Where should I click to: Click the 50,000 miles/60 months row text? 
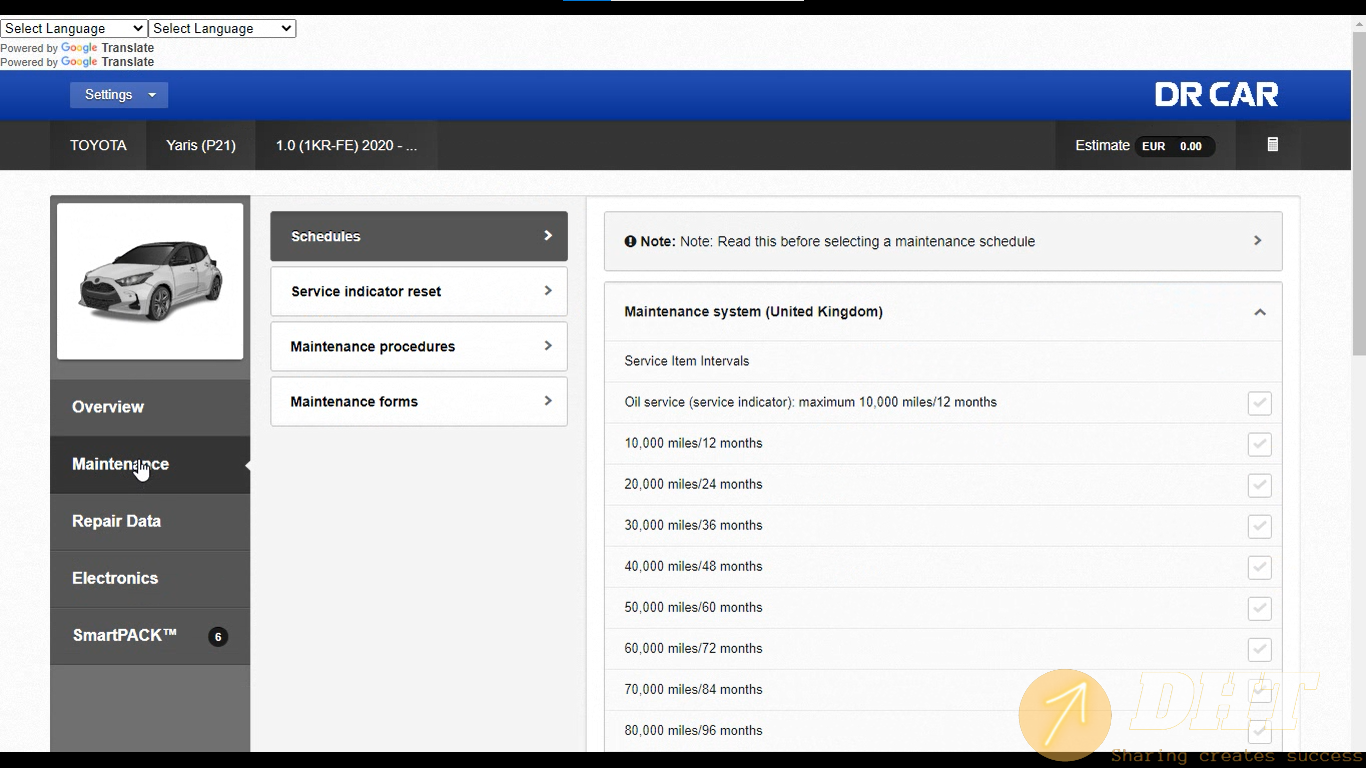coord(694,607)
